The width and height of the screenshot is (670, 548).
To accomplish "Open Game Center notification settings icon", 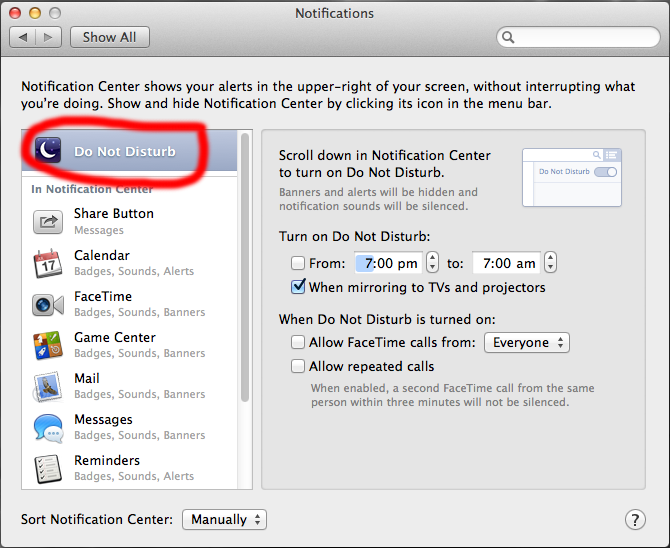I will (x=48, y=345).
